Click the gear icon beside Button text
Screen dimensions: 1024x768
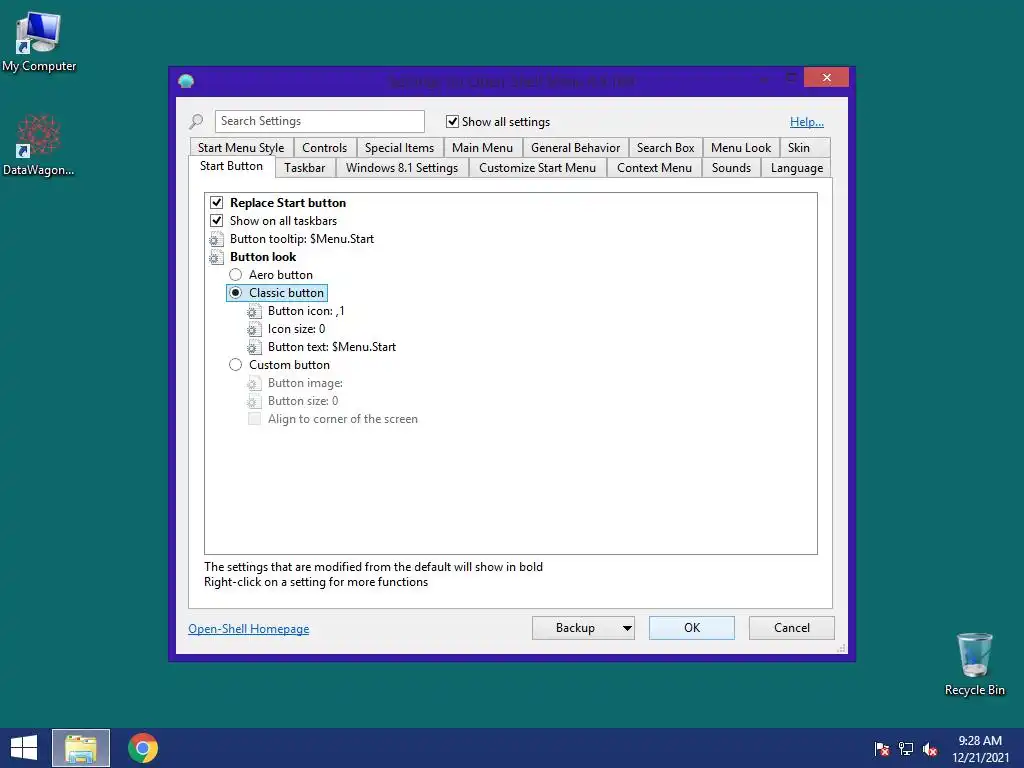(x=254, y=347)
